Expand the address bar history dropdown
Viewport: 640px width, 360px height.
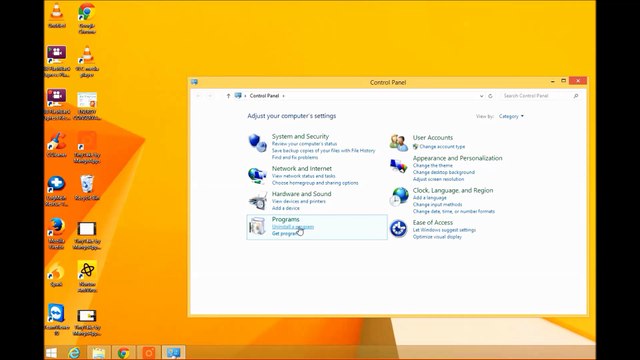[481, 96]
